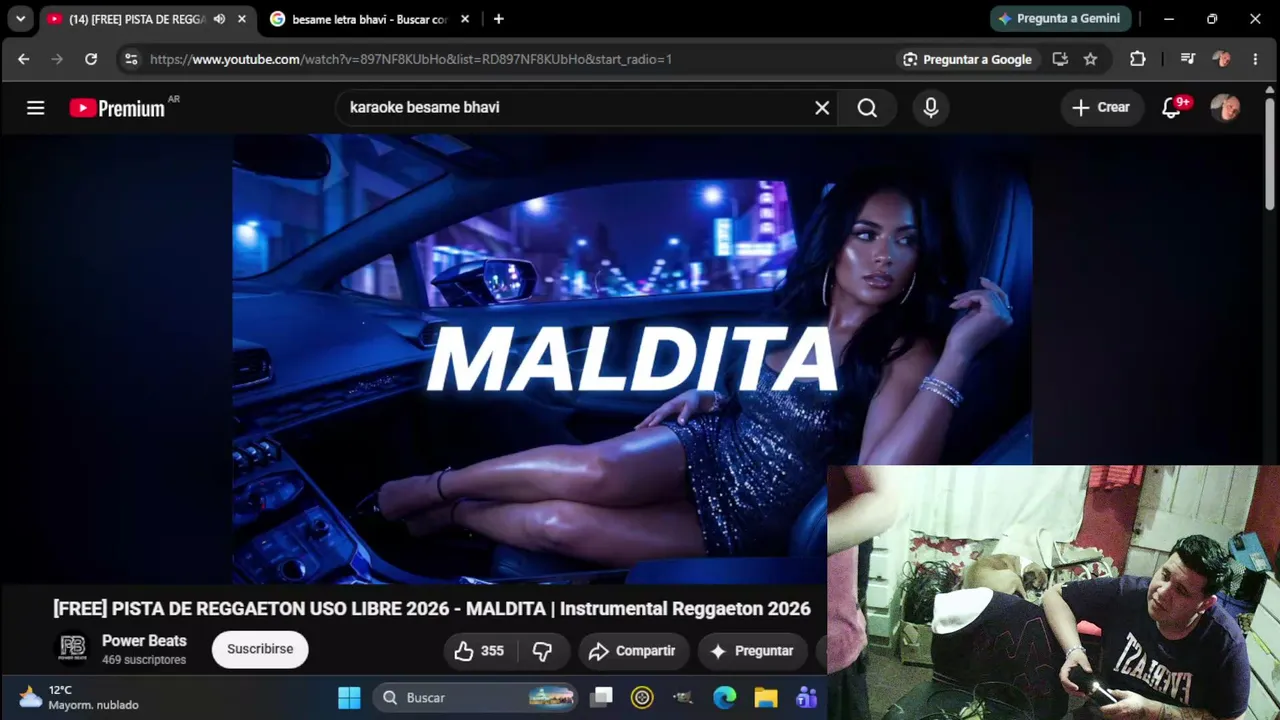Viewport: 1280px width, 720px height.
Task: Clear the YouTube search query
Action: [822, 108]
